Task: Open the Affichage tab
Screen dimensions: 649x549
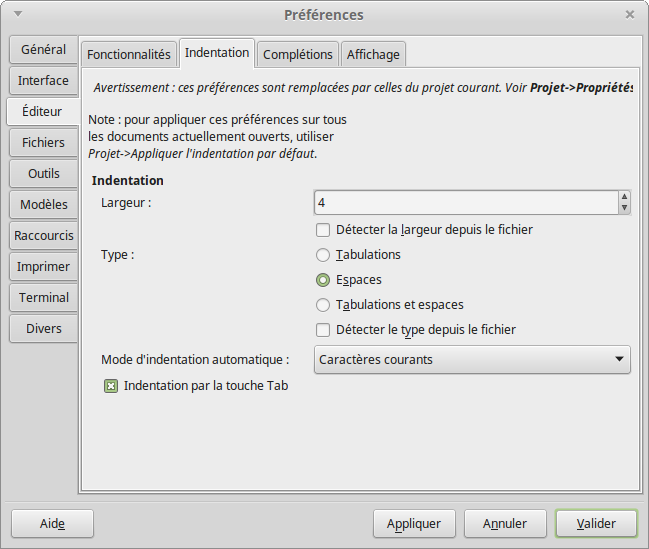Action: [x=373, y=54]
